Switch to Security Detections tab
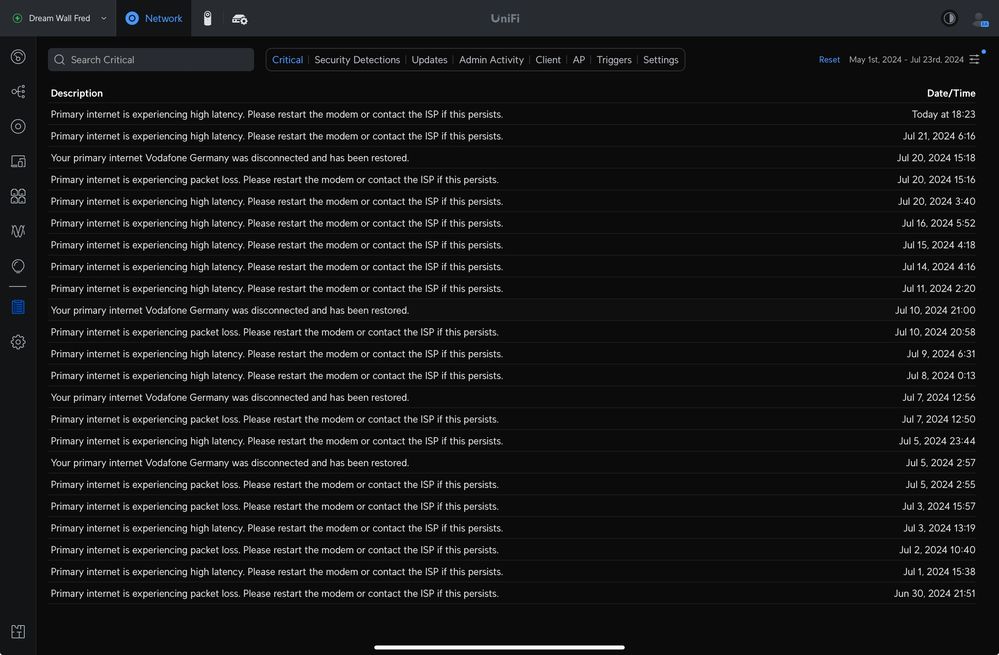This screenshot has height=655, width=999. tap(357, 60)
